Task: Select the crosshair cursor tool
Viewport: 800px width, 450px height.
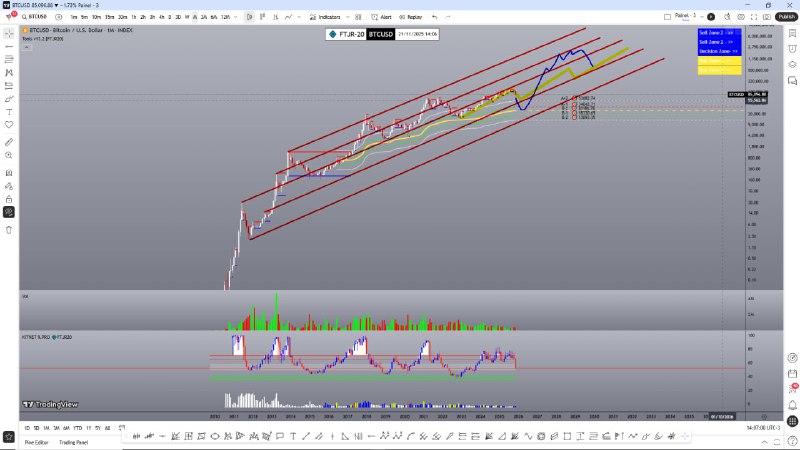Action: click(x=9, y=32)
